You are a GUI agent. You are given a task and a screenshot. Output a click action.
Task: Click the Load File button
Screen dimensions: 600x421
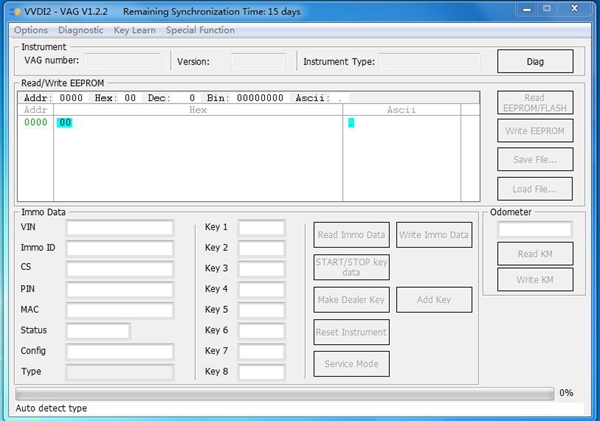(x=535, y=189)
